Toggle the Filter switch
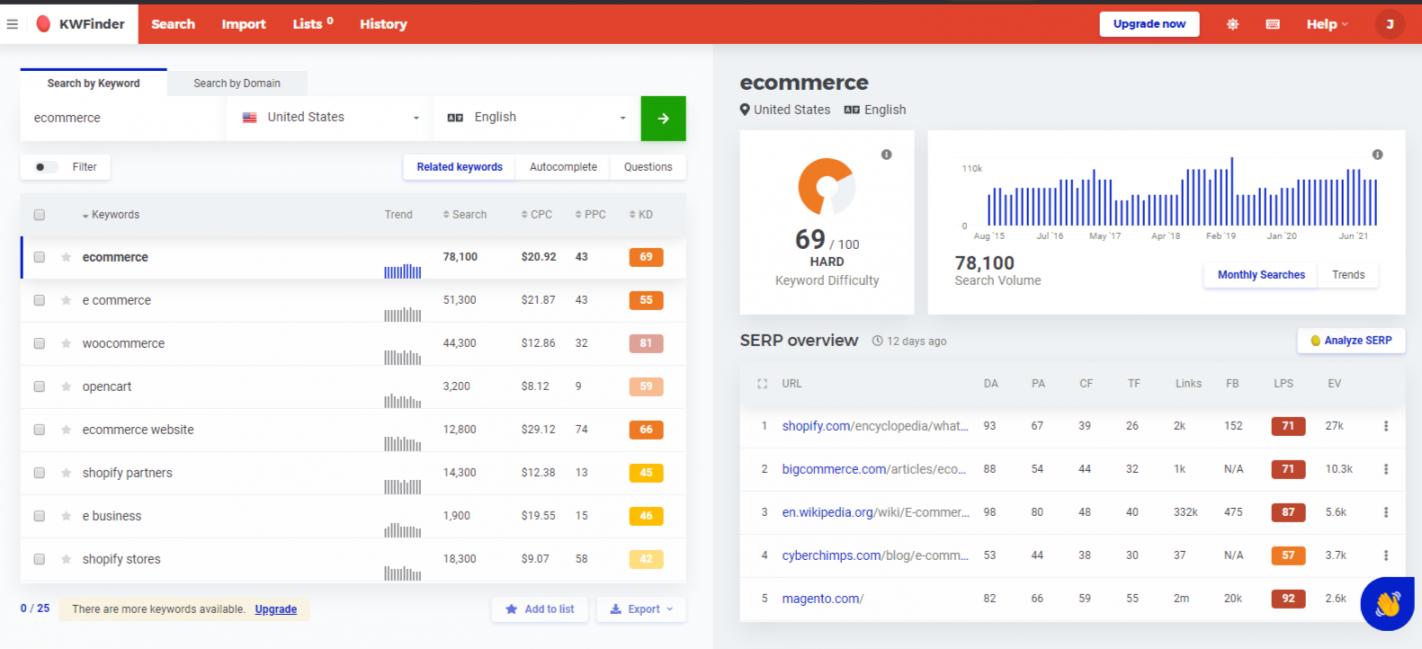 46,167
